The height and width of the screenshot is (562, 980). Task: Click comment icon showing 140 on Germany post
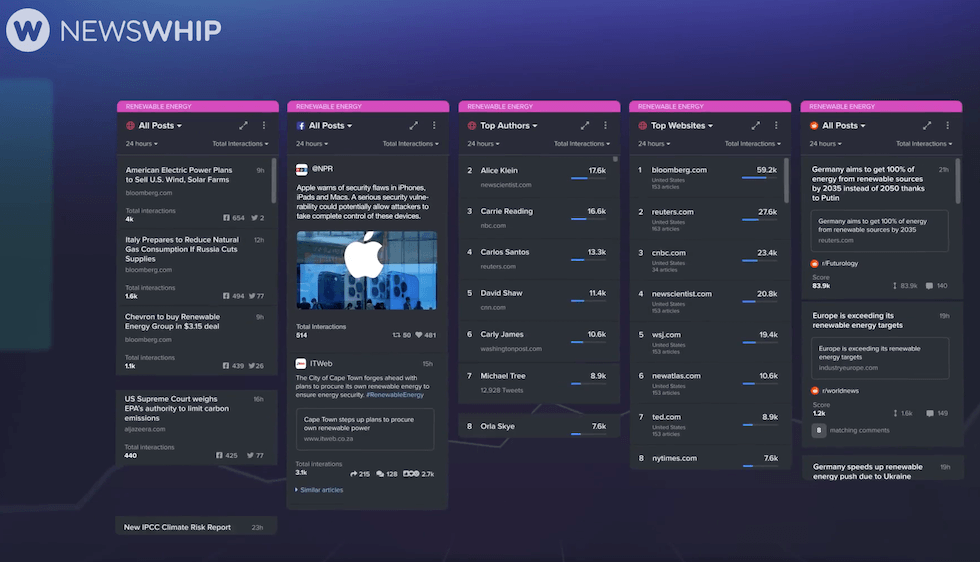tap(929, 286)
